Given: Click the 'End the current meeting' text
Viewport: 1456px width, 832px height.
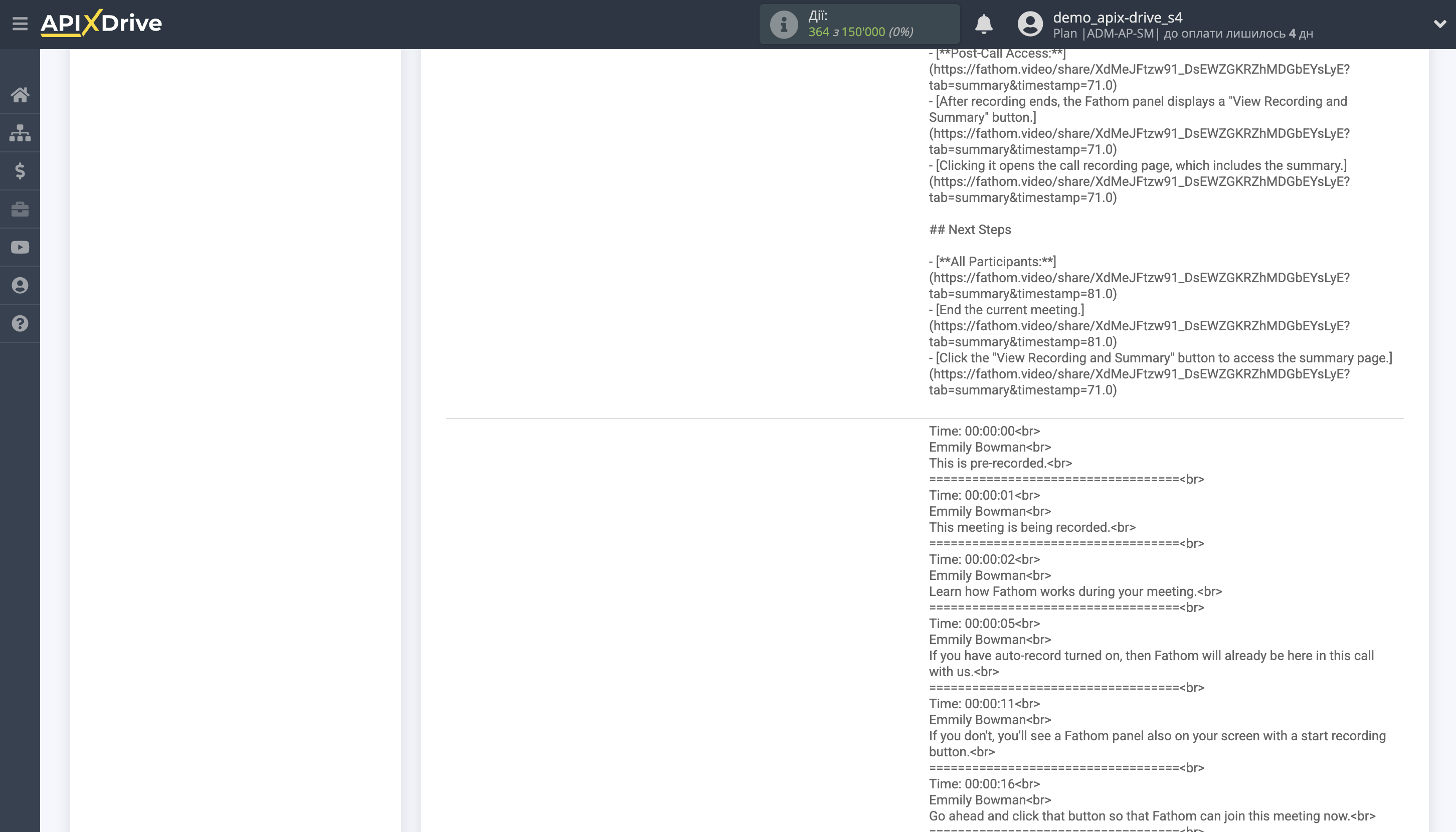Looking at the screenshot, I should pyautogui.click(x=1009, y=310).
